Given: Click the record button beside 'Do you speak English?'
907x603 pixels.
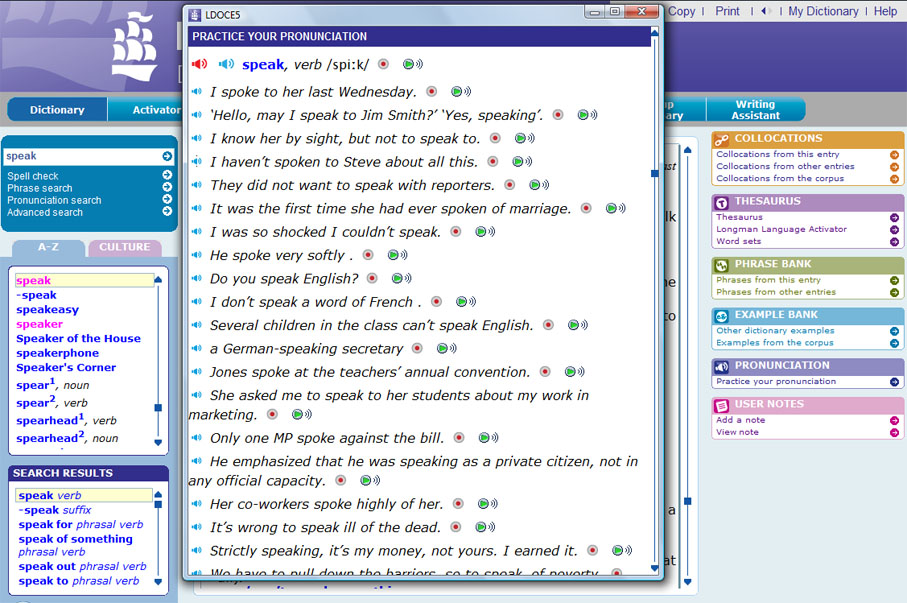Looking at the screenshot, I should (372, 278).
